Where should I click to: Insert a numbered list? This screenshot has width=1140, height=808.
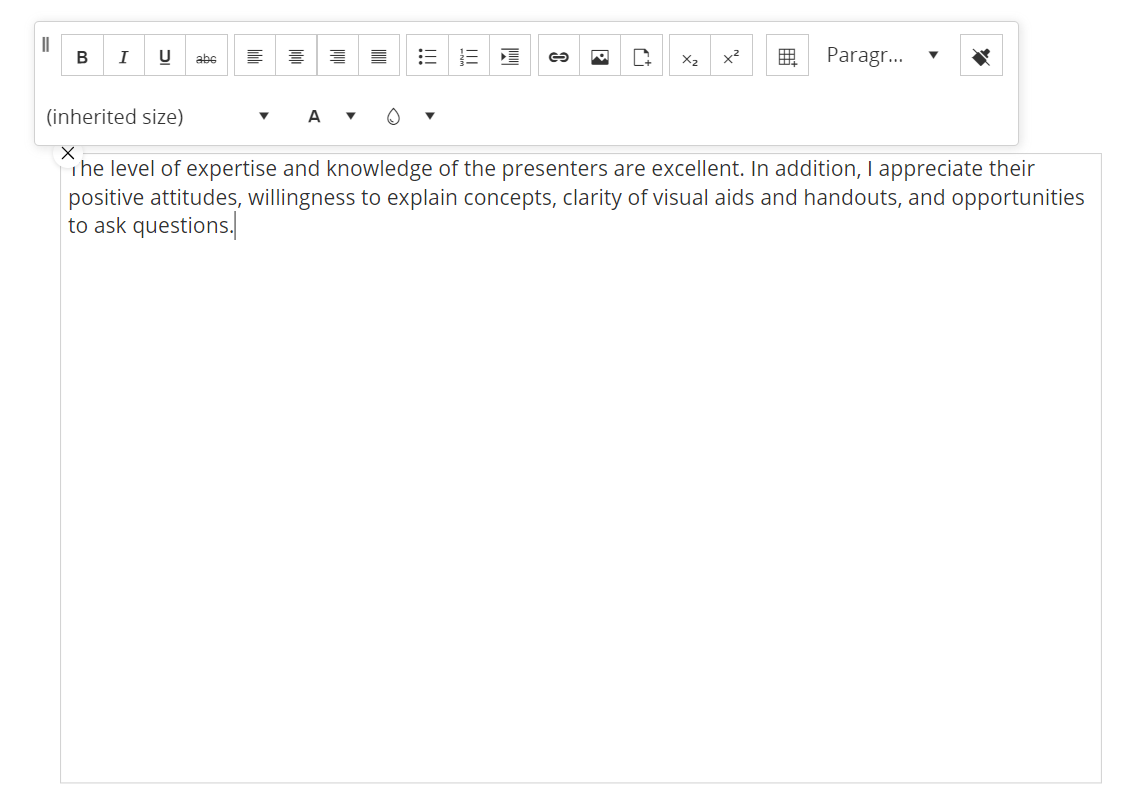point(469,56)
